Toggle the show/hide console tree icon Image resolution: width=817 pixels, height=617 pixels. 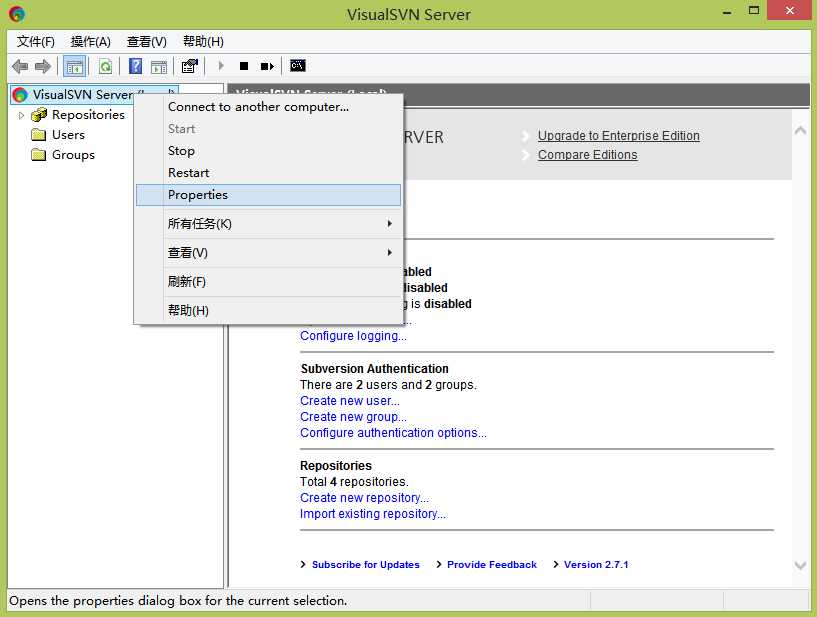(x=75, y=66)
